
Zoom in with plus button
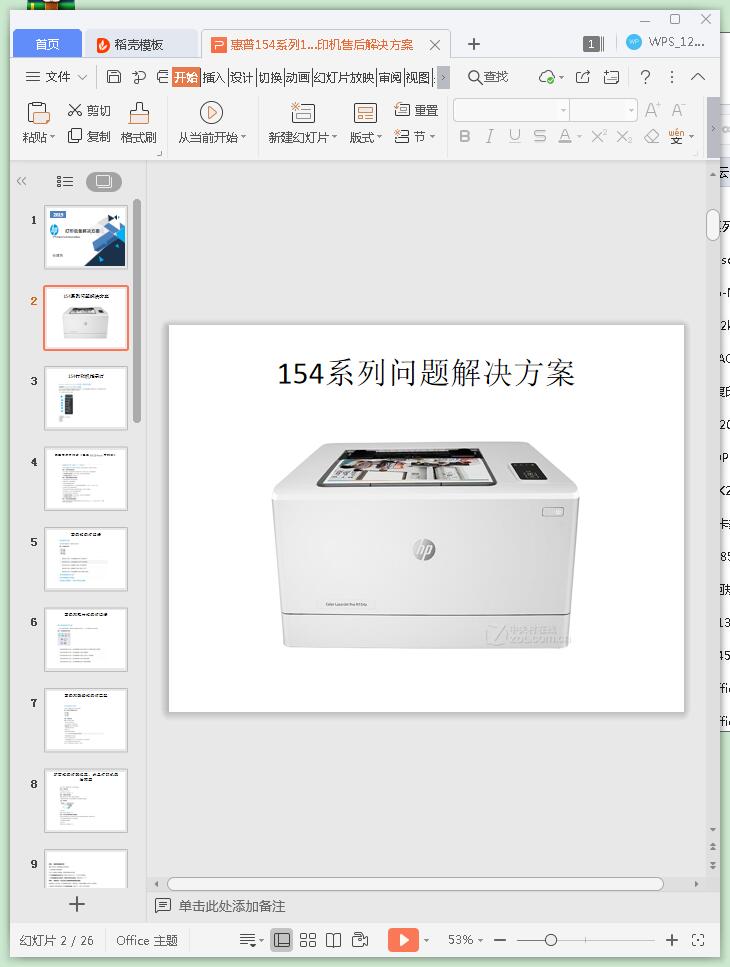tap(672, 940)
